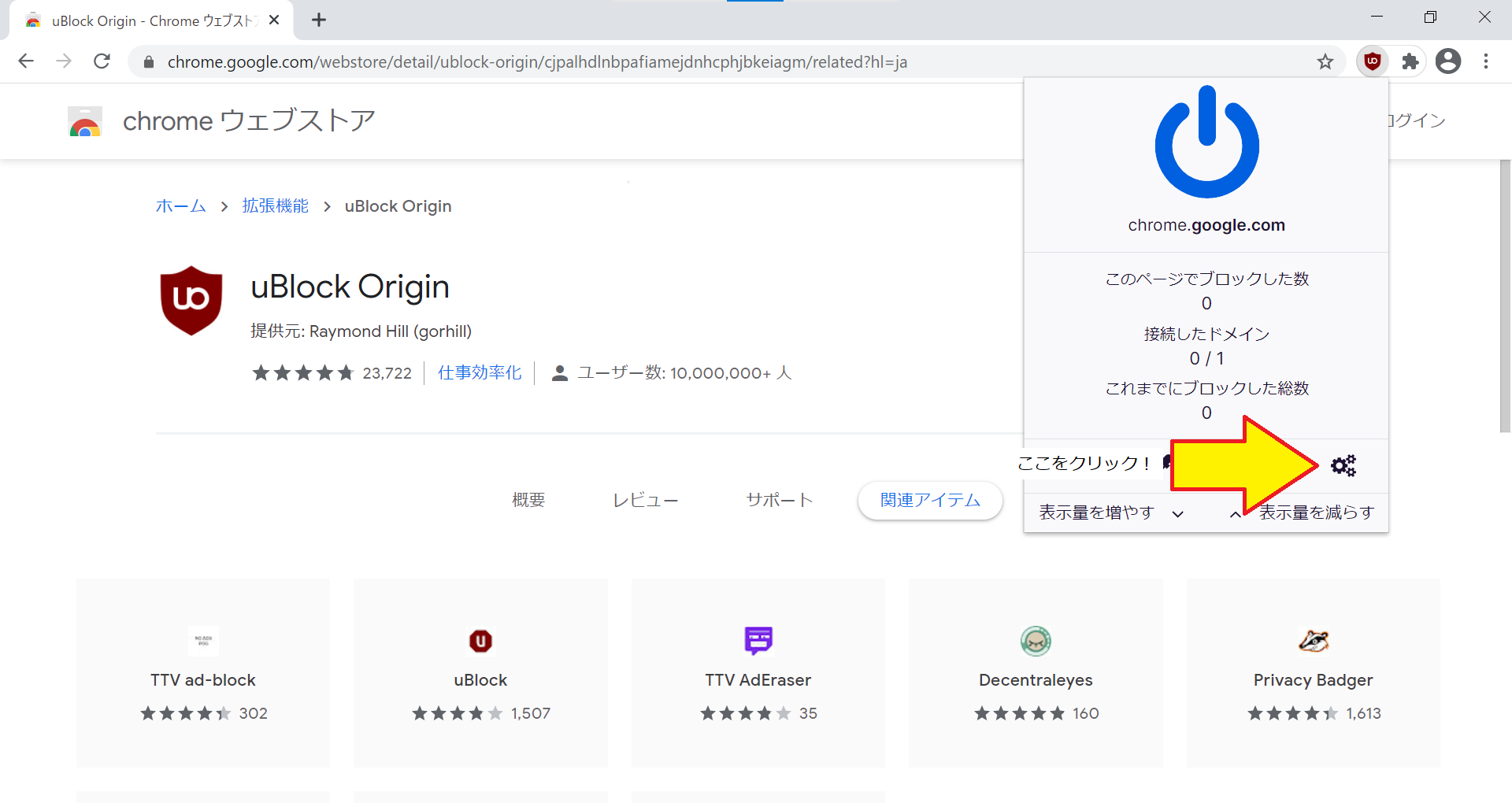Open the Chrome profile avatar icon
Viewport: 1512px width, 803px height.
pos(1448,61)
